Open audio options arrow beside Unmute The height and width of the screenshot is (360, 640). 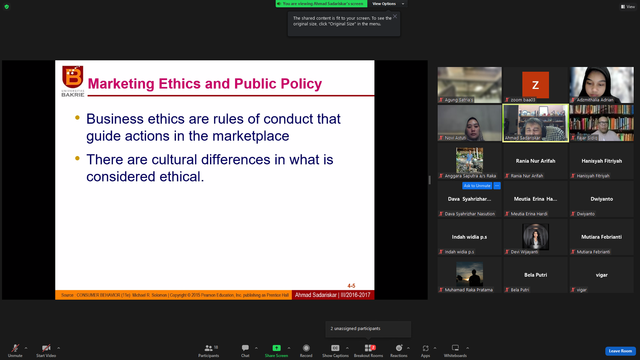[x=26, y=348]
